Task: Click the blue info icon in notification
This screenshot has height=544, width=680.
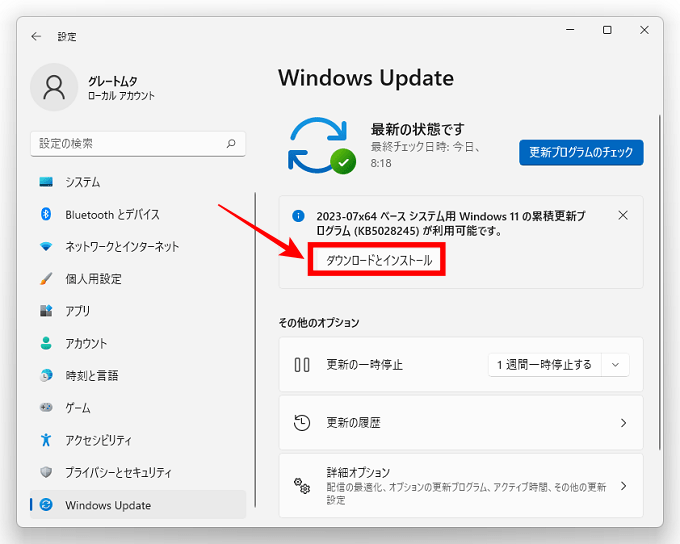Action: click(298, 216)
